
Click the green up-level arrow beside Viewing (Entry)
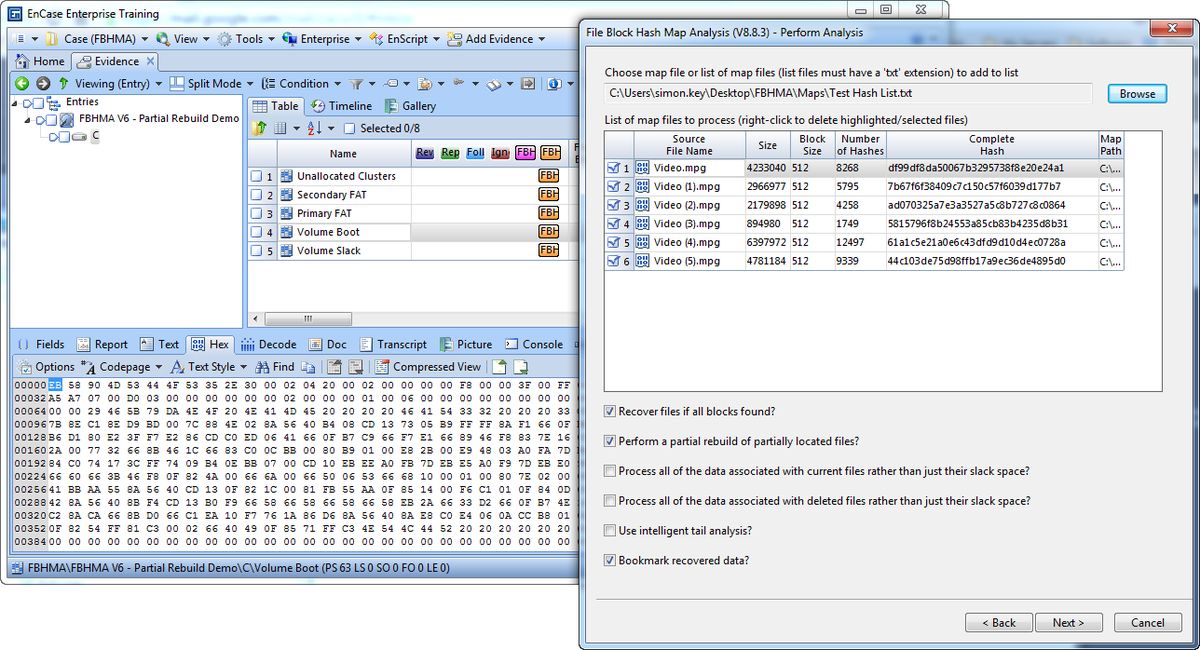point(64,83)
